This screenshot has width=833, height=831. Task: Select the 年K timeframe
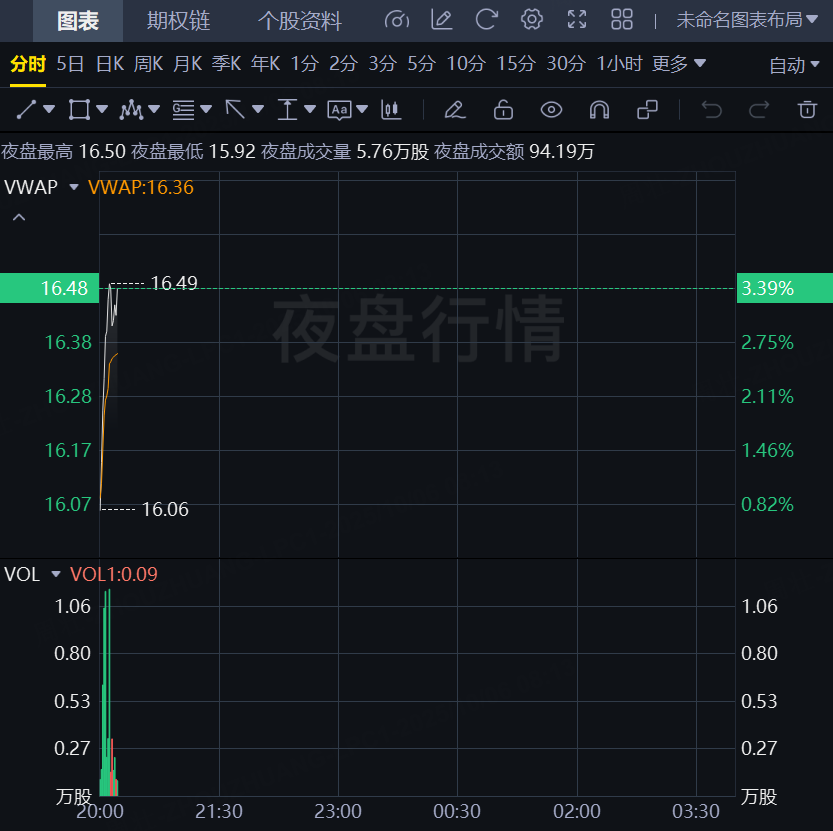click(266, 64)
